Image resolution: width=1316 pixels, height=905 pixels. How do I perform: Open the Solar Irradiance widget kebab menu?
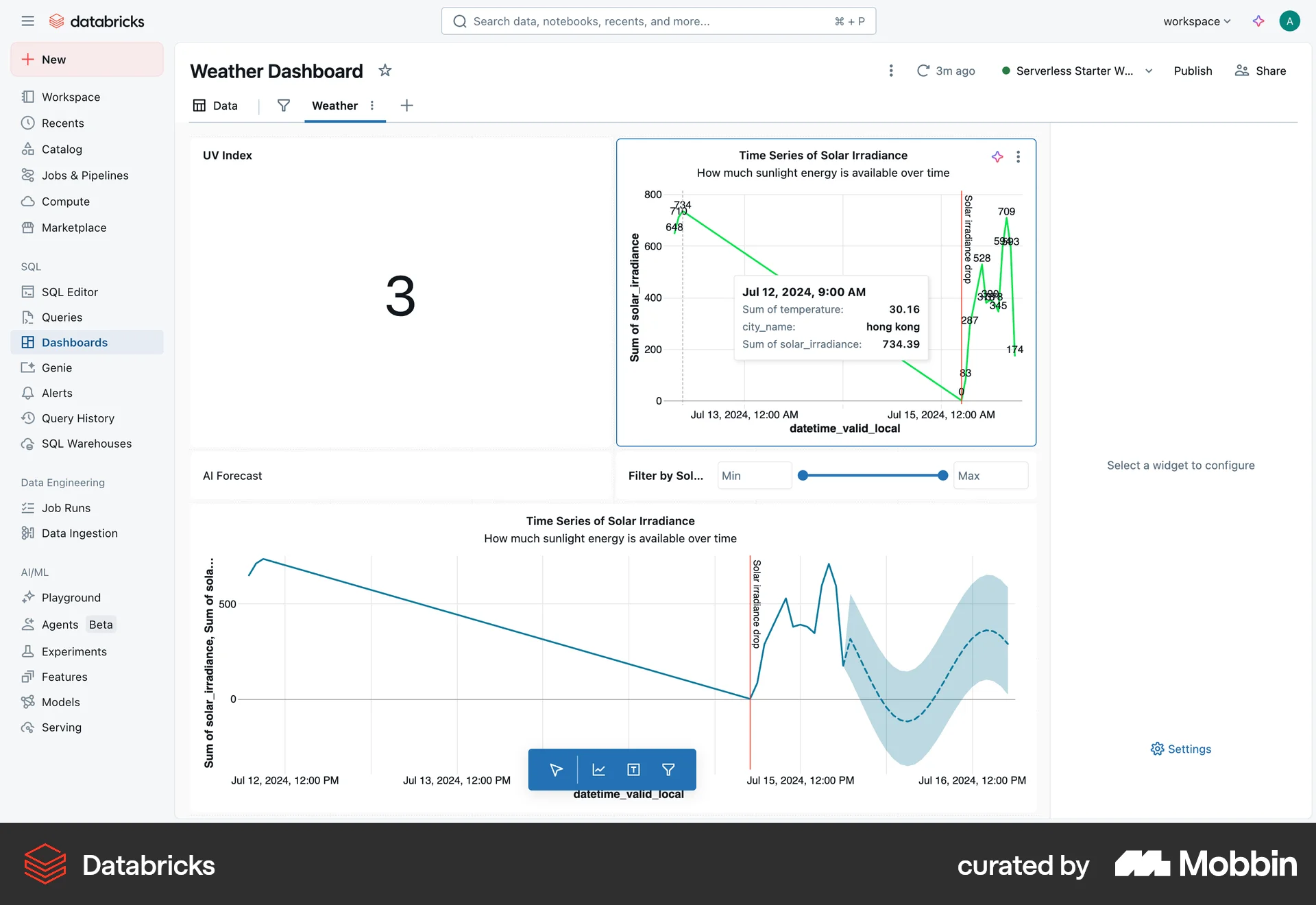[x=1019, y=156]
